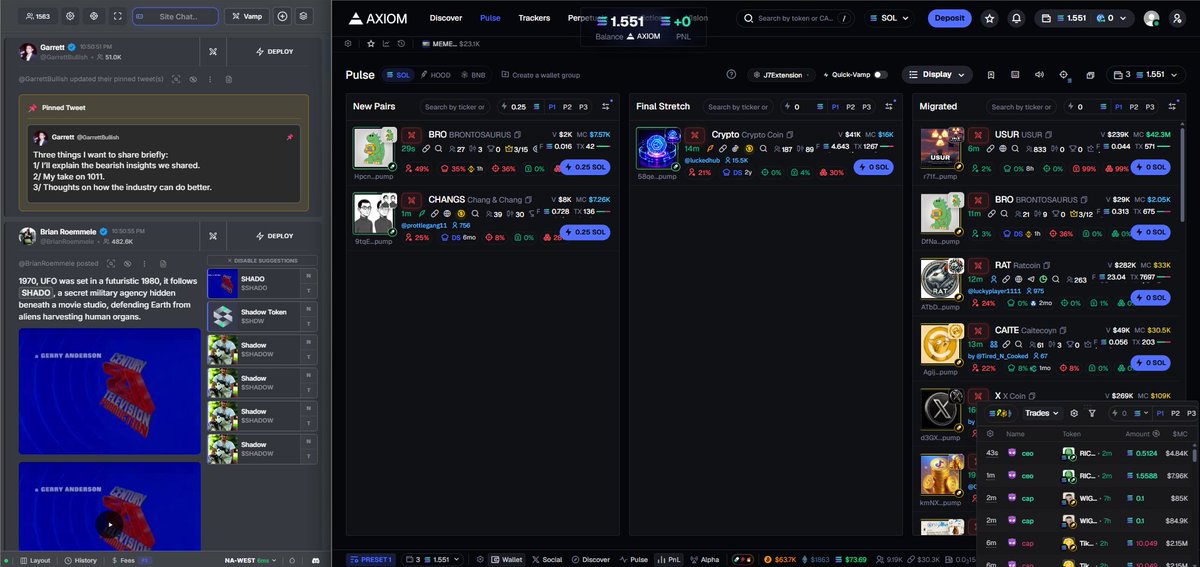The width and height of the screenshot is (1200, 567).
Task: Buy 0.25 SOL of CHANGS token
Action: coord(585,232)
